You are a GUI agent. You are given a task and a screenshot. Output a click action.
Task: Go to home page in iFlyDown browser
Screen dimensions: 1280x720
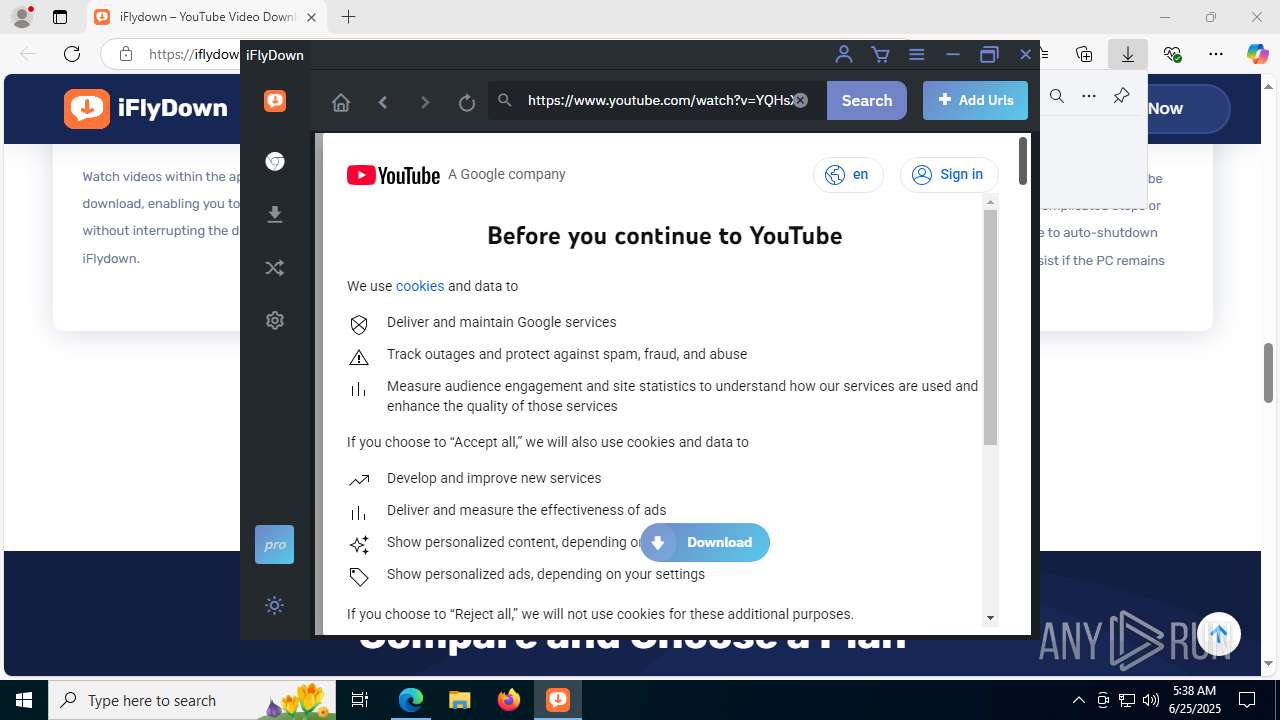point(341,102)
